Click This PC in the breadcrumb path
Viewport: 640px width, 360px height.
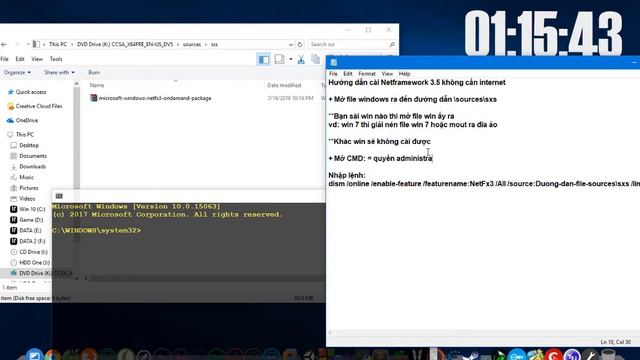point(58,44)
